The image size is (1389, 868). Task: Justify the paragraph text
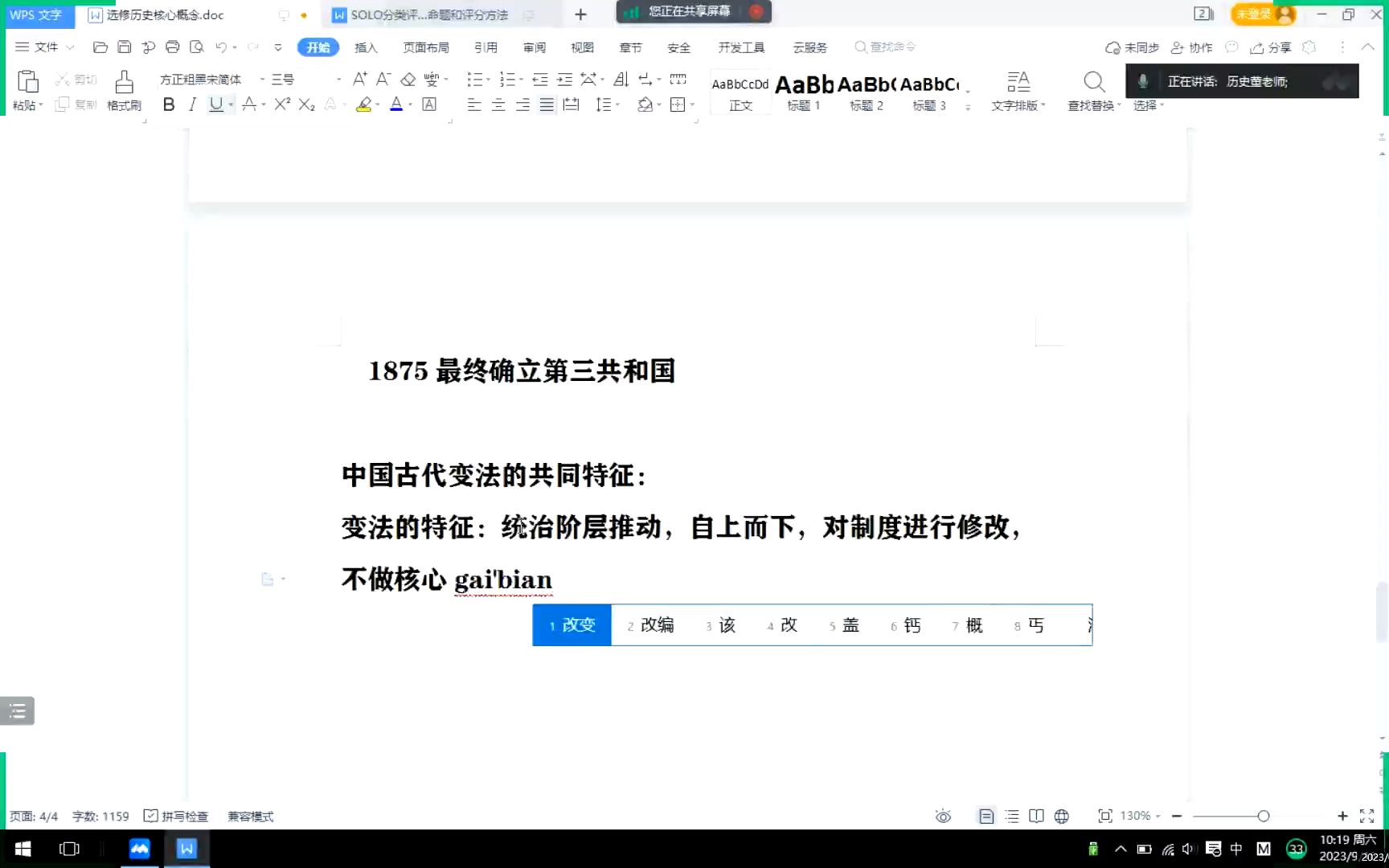click(547, 104)
